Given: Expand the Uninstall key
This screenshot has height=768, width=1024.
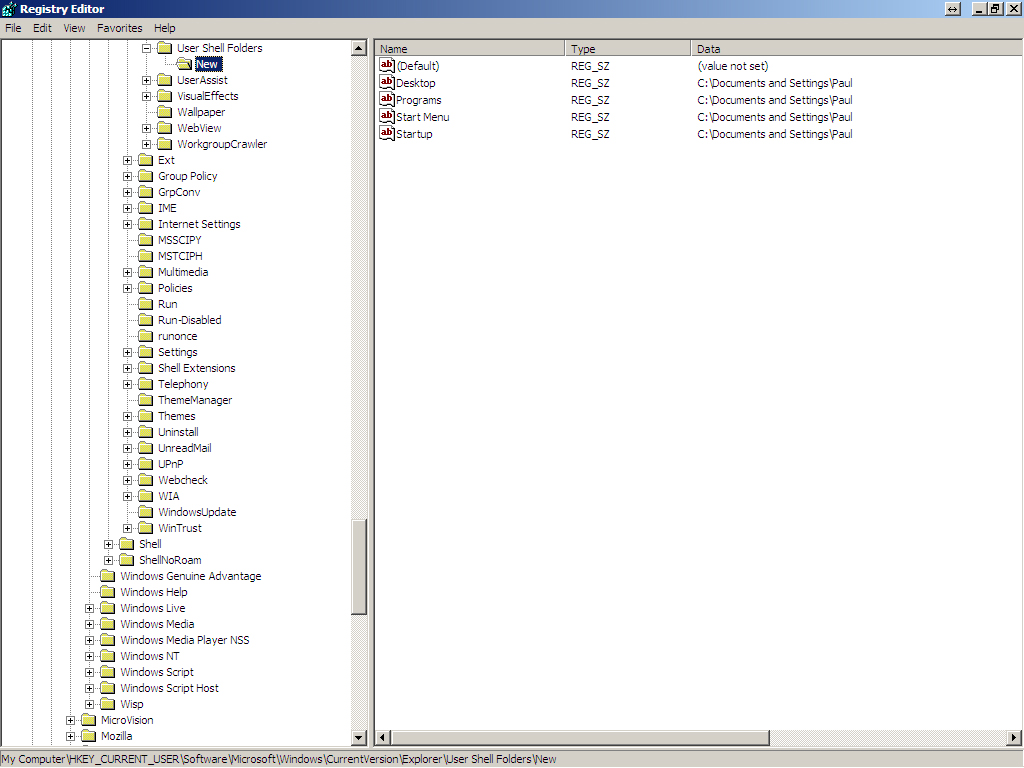Looking at the screenshot, I should (128, 432).
